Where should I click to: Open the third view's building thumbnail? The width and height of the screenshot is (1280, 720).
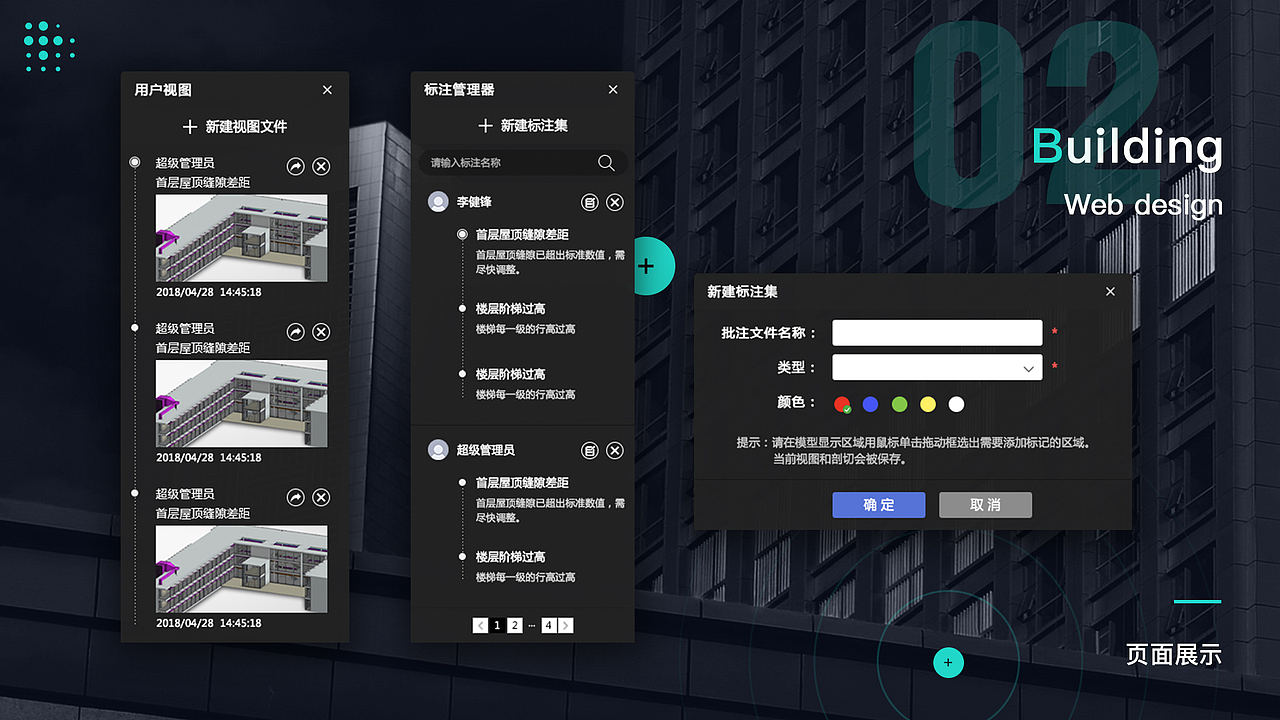point(242,569)
